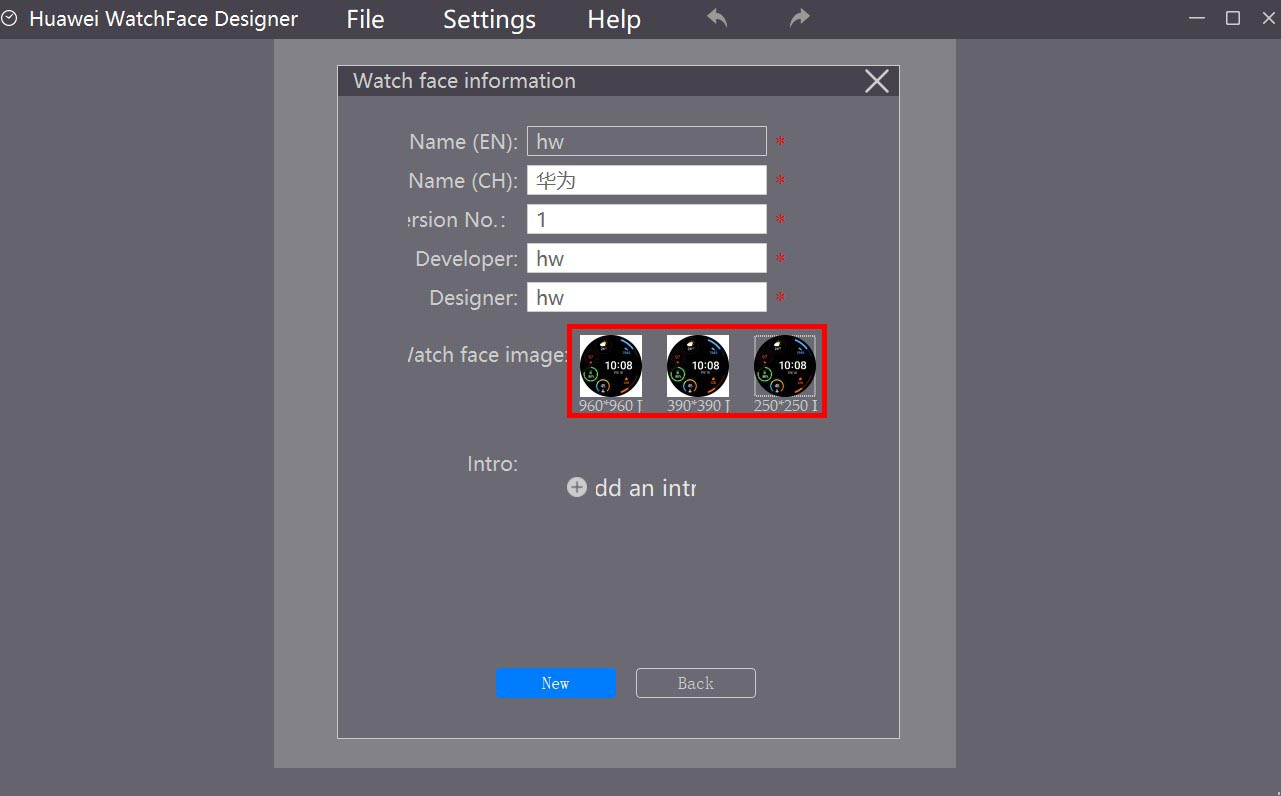Click the 'Intro:' label
The height and width of the screenshot is (796, 1281).
click(492, 464)
